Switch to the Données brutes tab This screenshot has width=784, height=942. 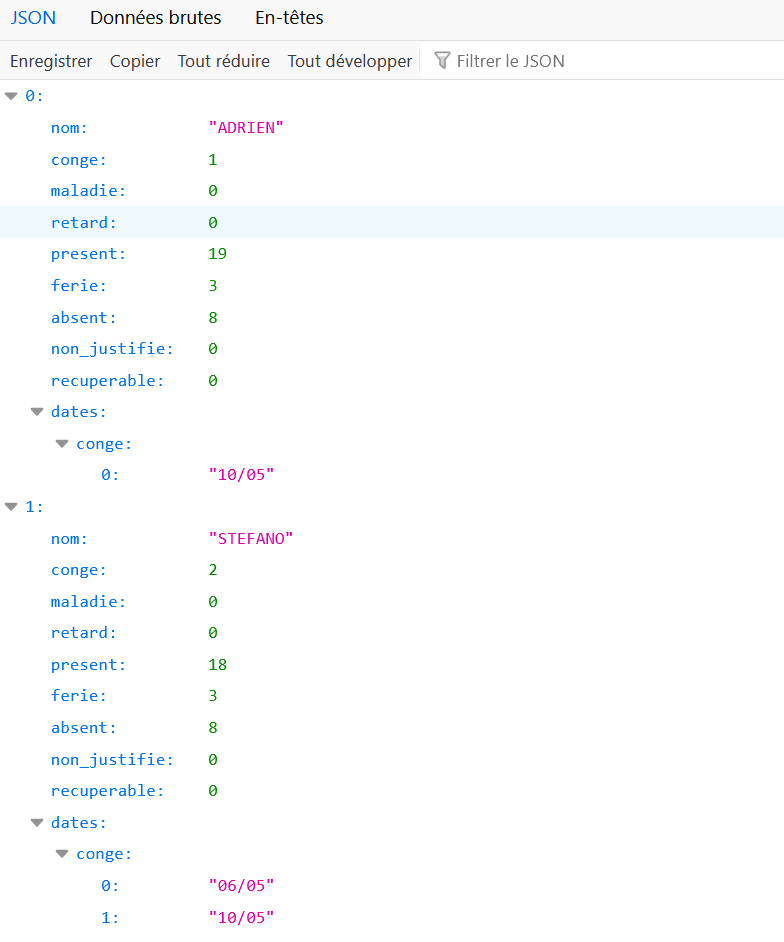click(155, 18)
